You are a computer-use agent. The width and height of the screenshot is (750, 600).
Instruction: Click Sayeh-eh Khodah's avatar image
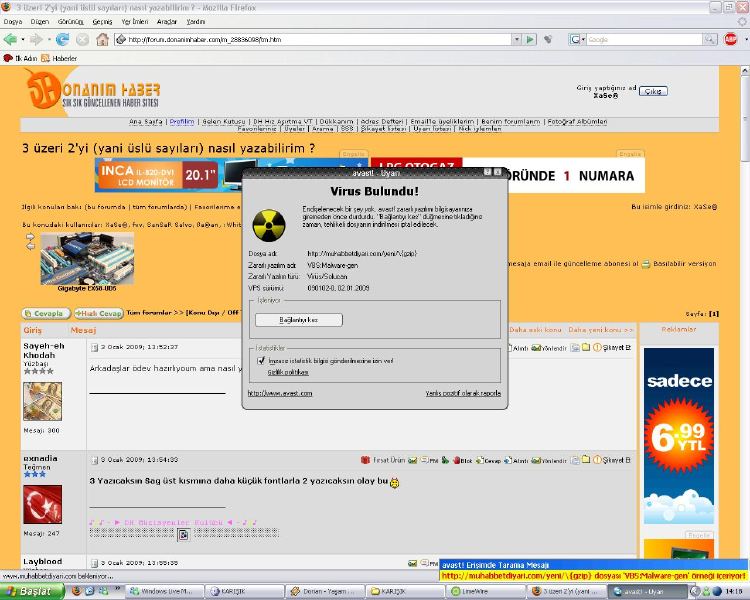click(43, 401)
